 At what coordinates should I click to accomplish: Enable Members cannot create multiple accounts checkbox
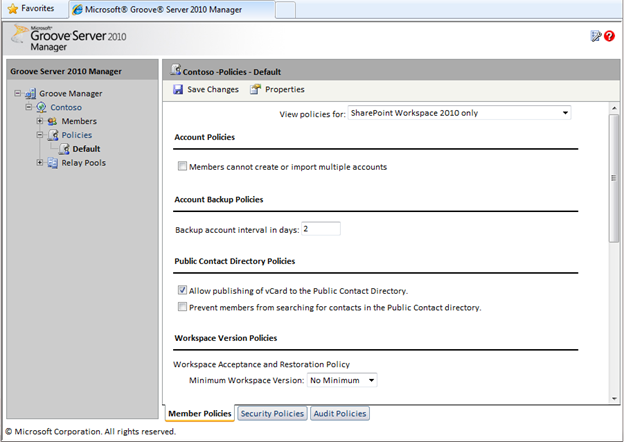tap(182, 167)
